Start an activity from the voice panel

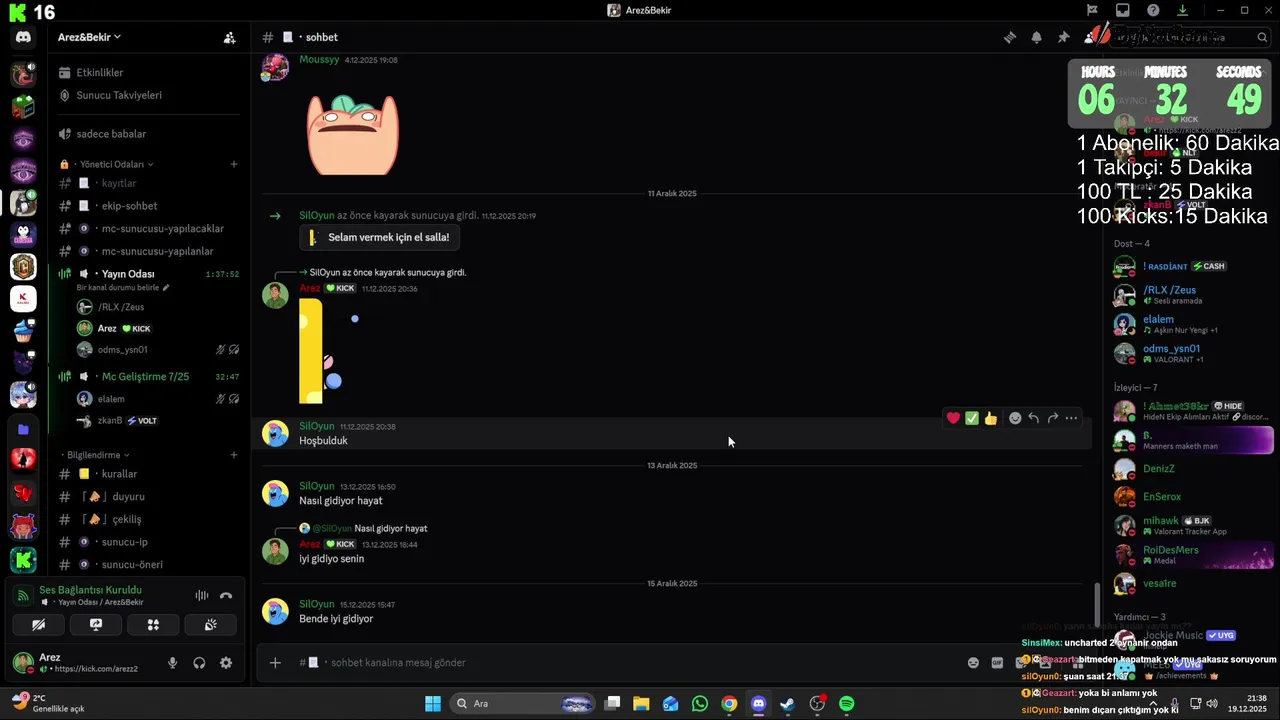tap(153, 624)
